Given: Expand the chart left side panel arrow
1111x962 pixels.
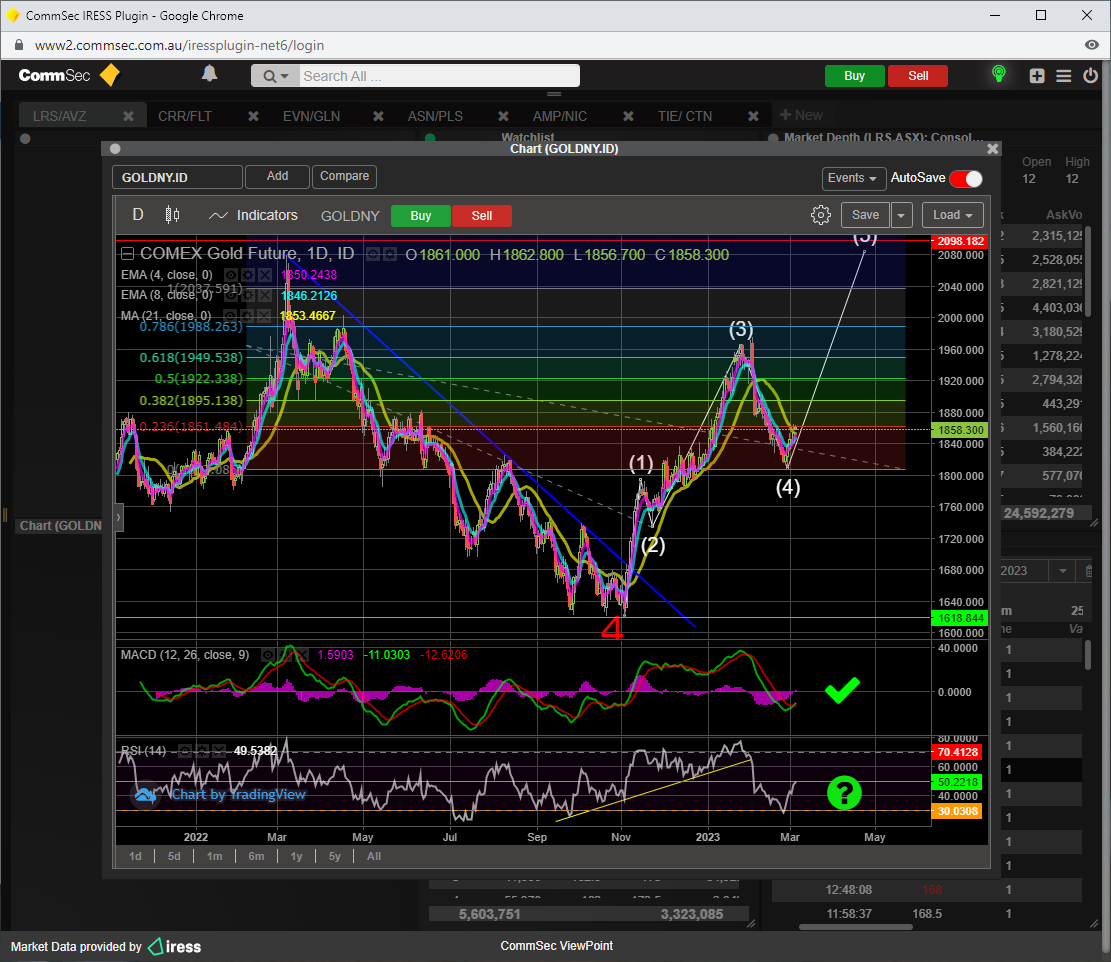Looking at the screenshot, I should click(118, 517).
